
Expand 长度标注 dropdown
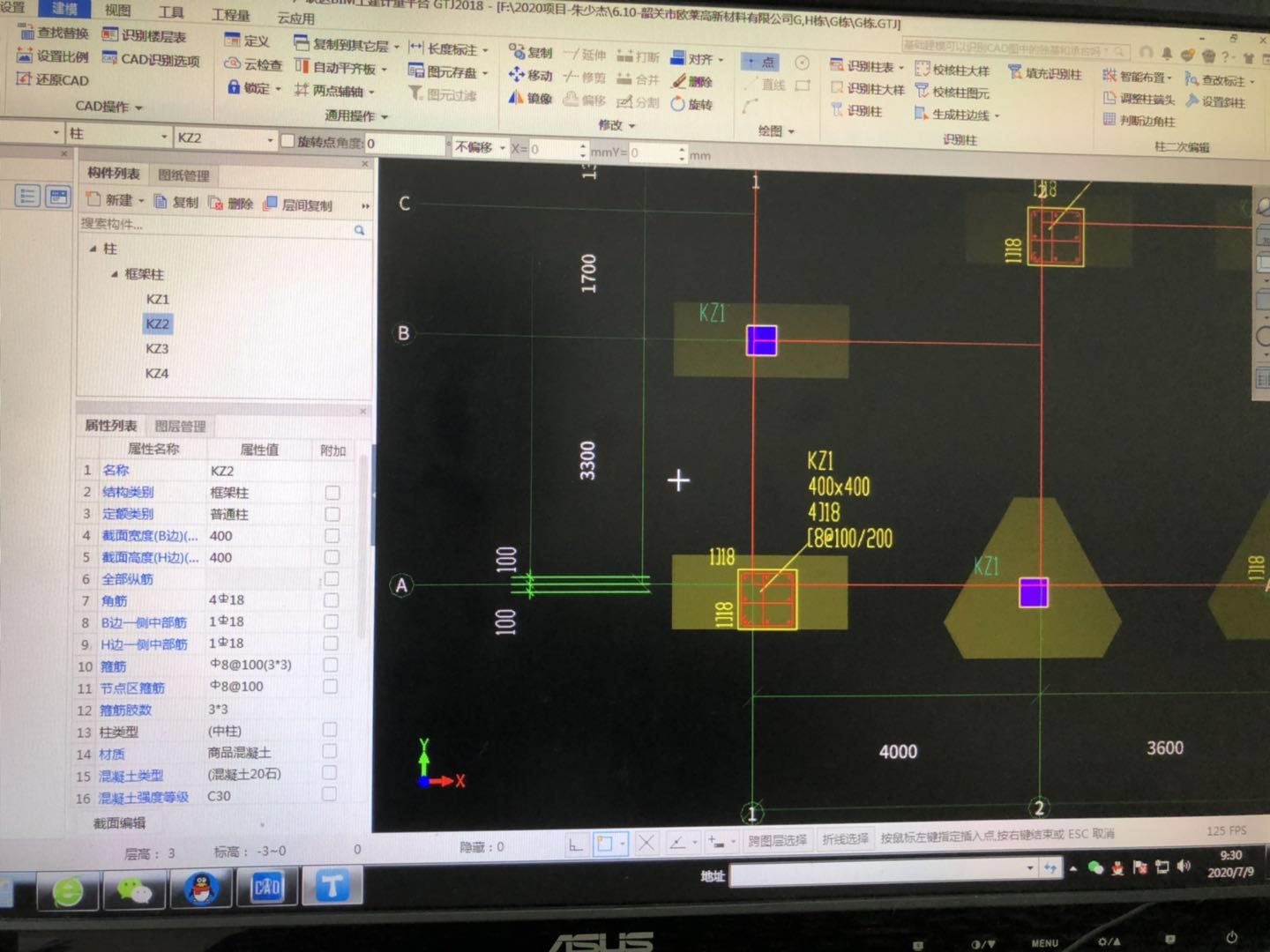[x=485, y=50]
